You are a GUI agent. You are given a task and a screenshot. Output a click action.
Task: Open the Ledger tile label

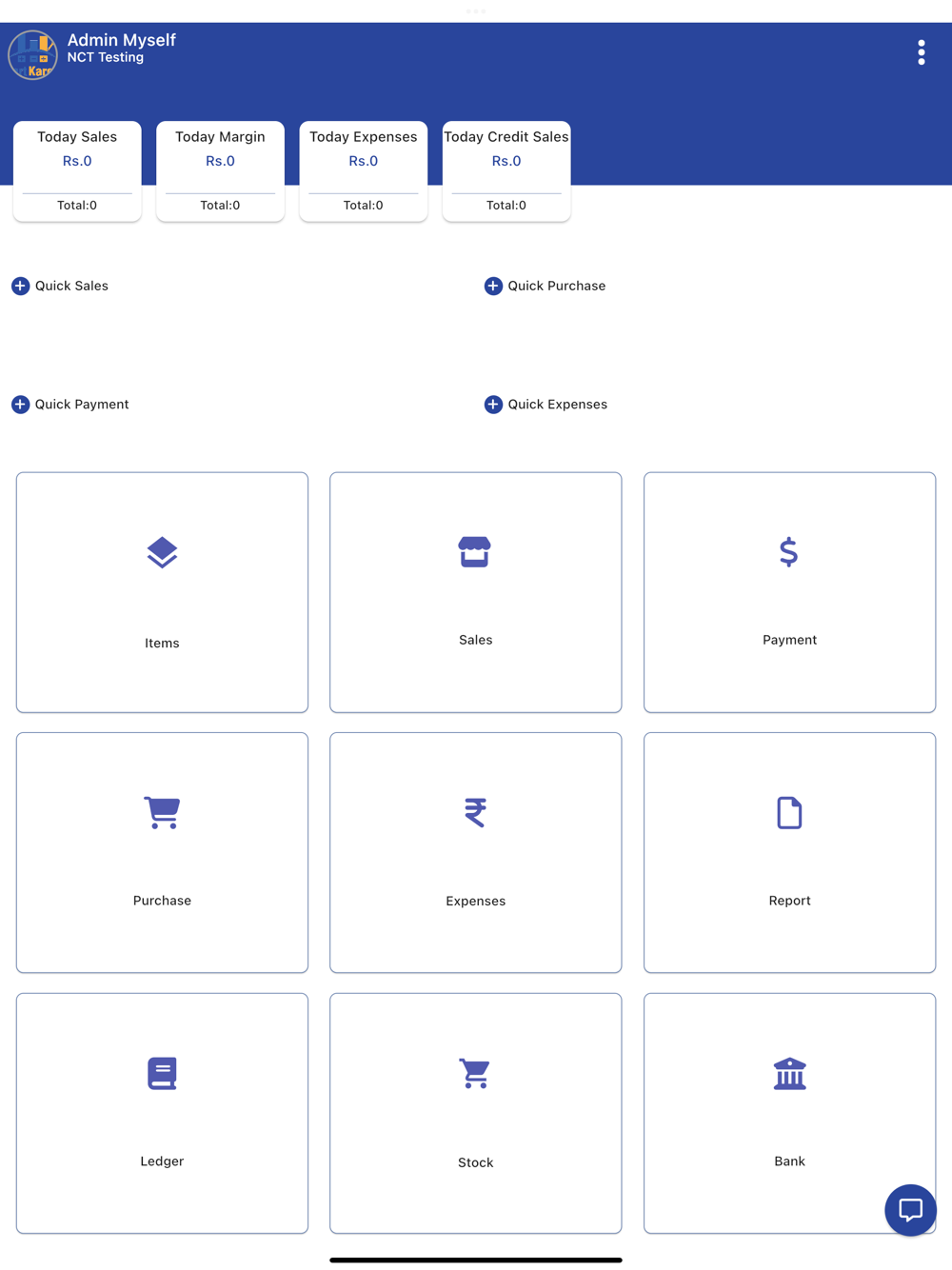click(x=162, y=1161)
